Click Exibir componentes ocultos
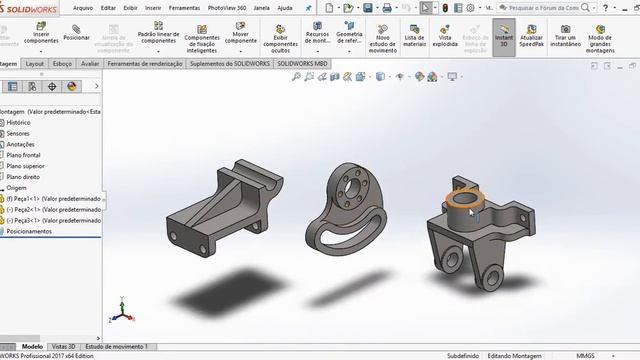The width and height of the screenshot is (640, 360). [280, 38]
